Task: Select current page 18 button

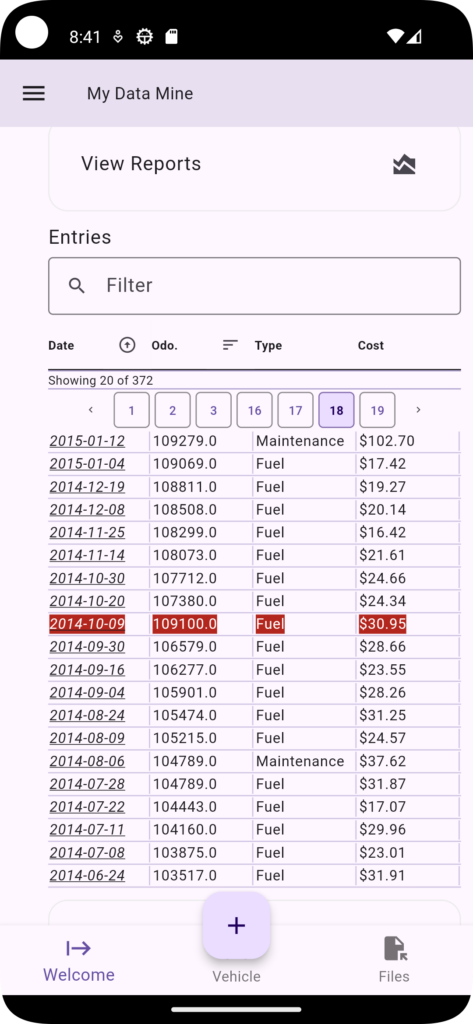Action: 336,410
